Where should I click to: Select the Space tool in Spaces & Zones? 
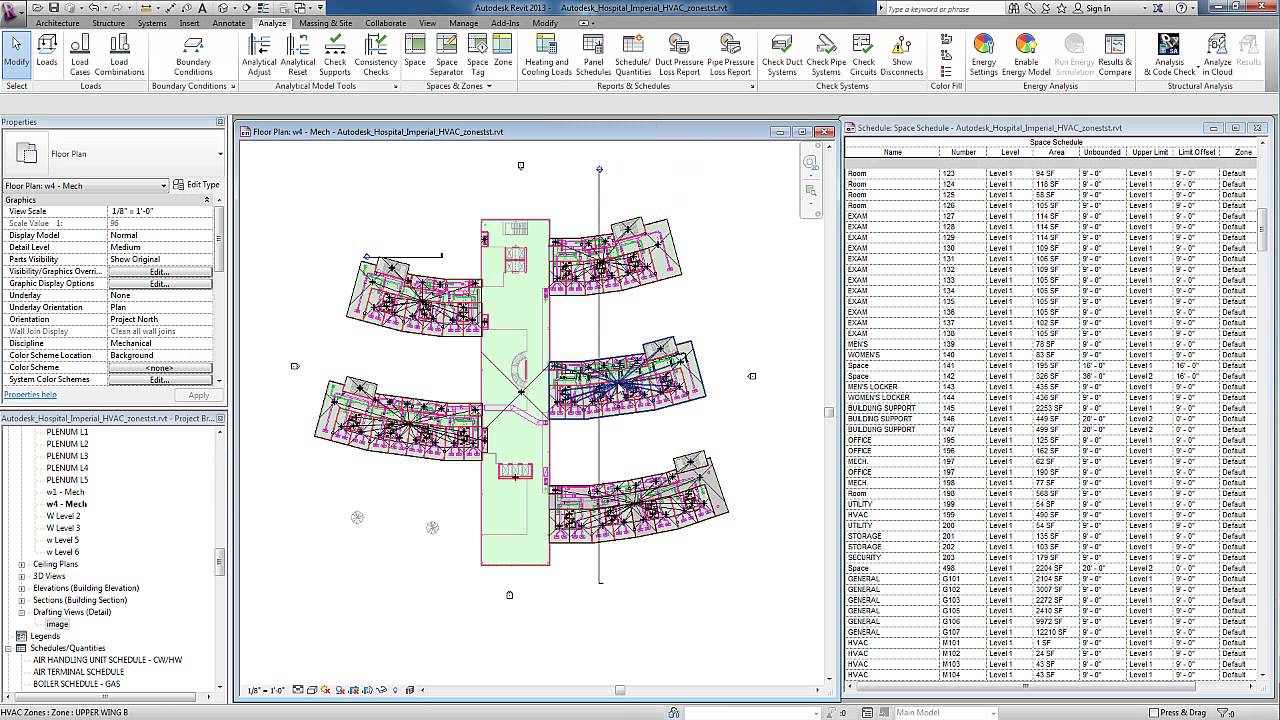414,54
